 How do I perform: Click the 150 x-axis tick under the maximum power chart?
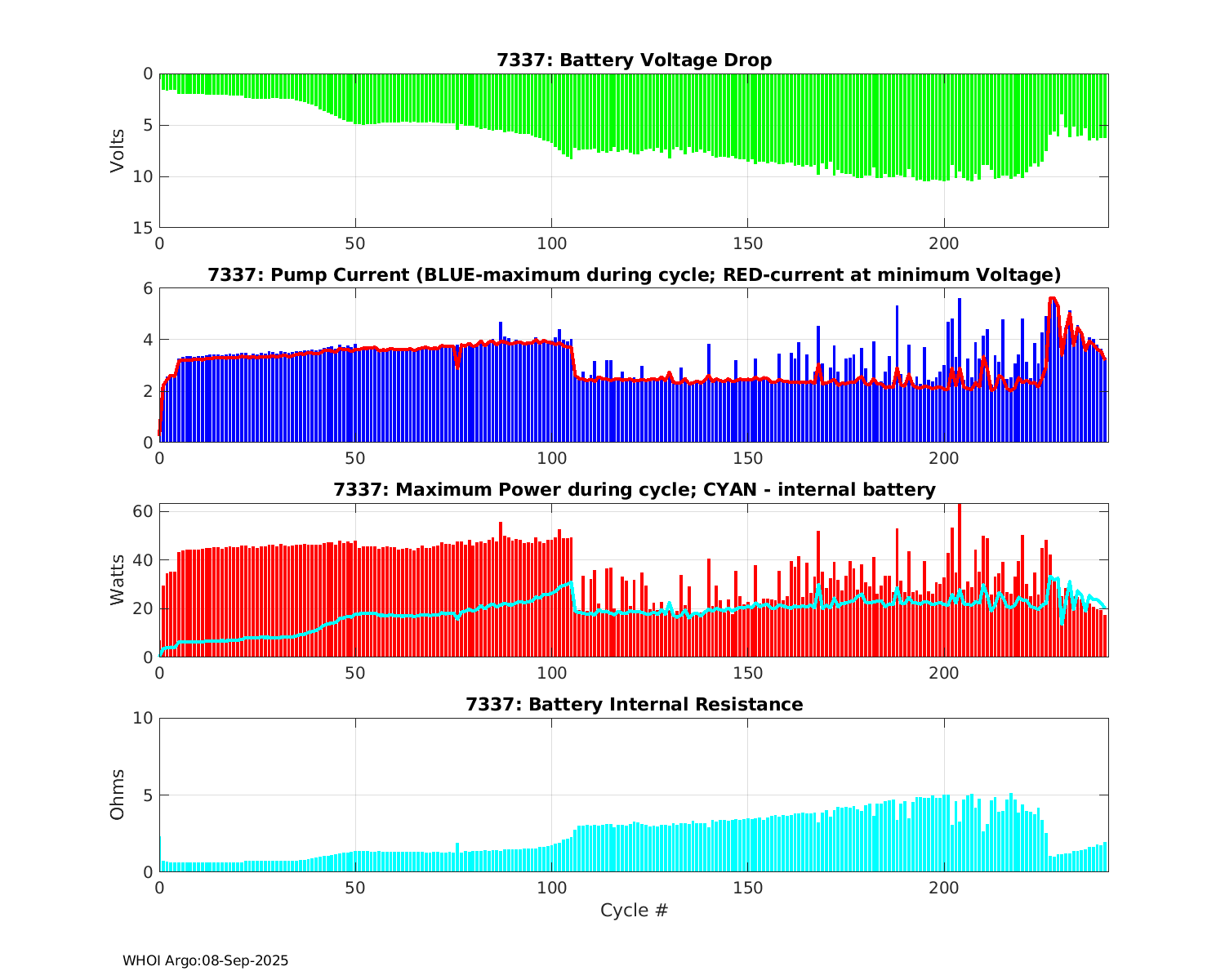coord(748,673)
